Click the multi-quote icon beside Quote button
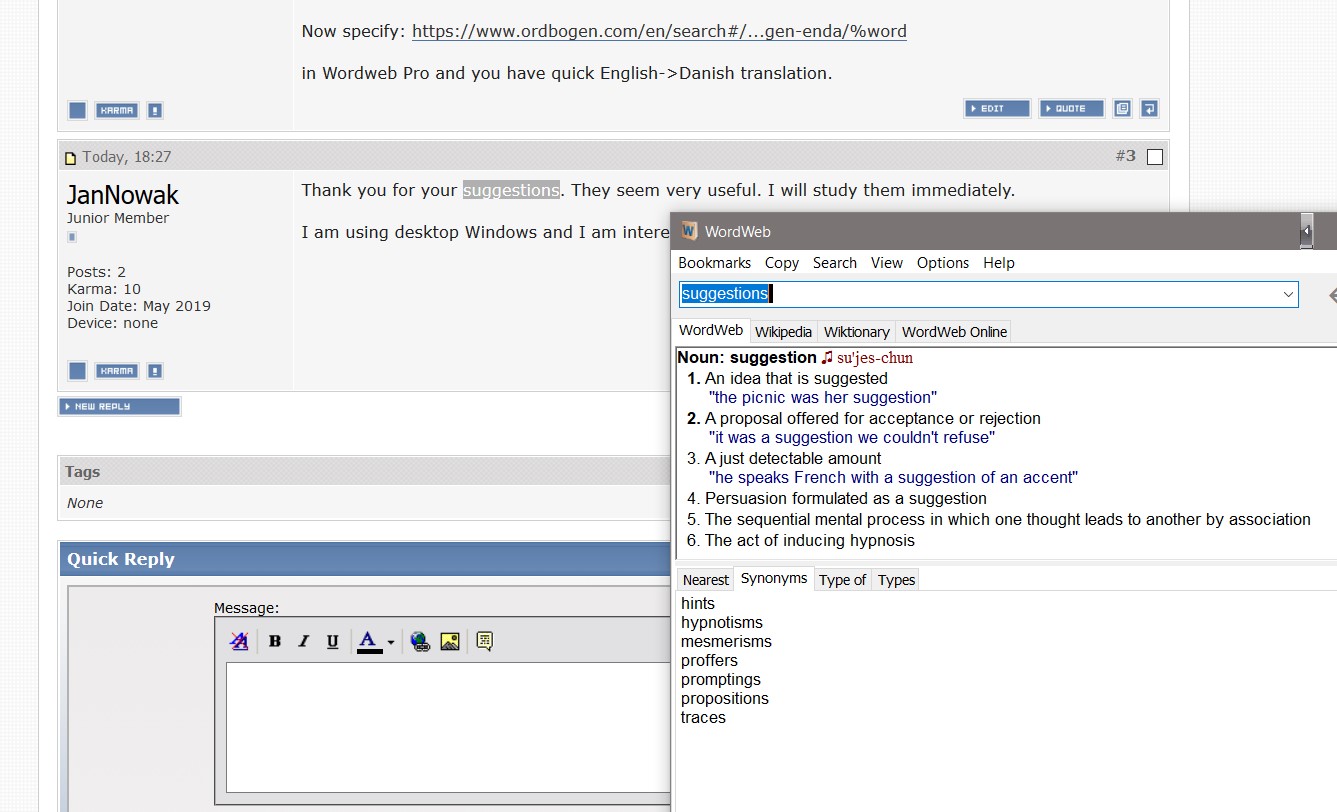This screenshot has width=1337, height=812. coord(1122,109)
